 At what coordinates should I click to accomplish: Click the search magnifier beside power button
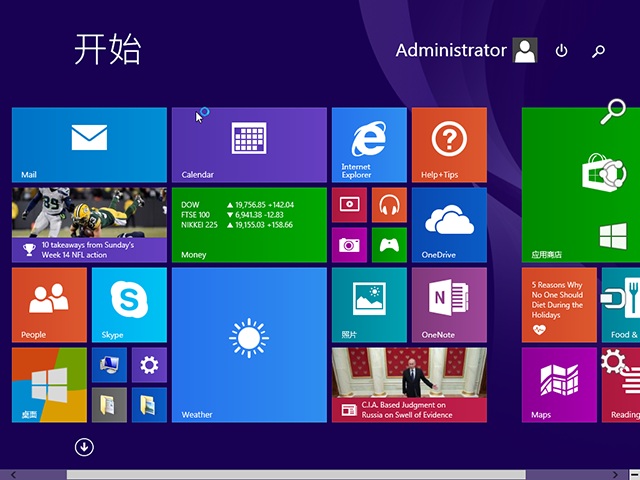pyautogui.click(x=598, y=51)
